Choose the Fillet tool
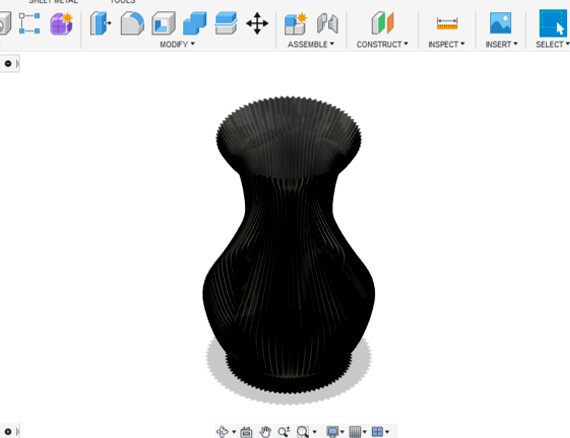This screenshot has height=438, width=570. pos(132,23)
